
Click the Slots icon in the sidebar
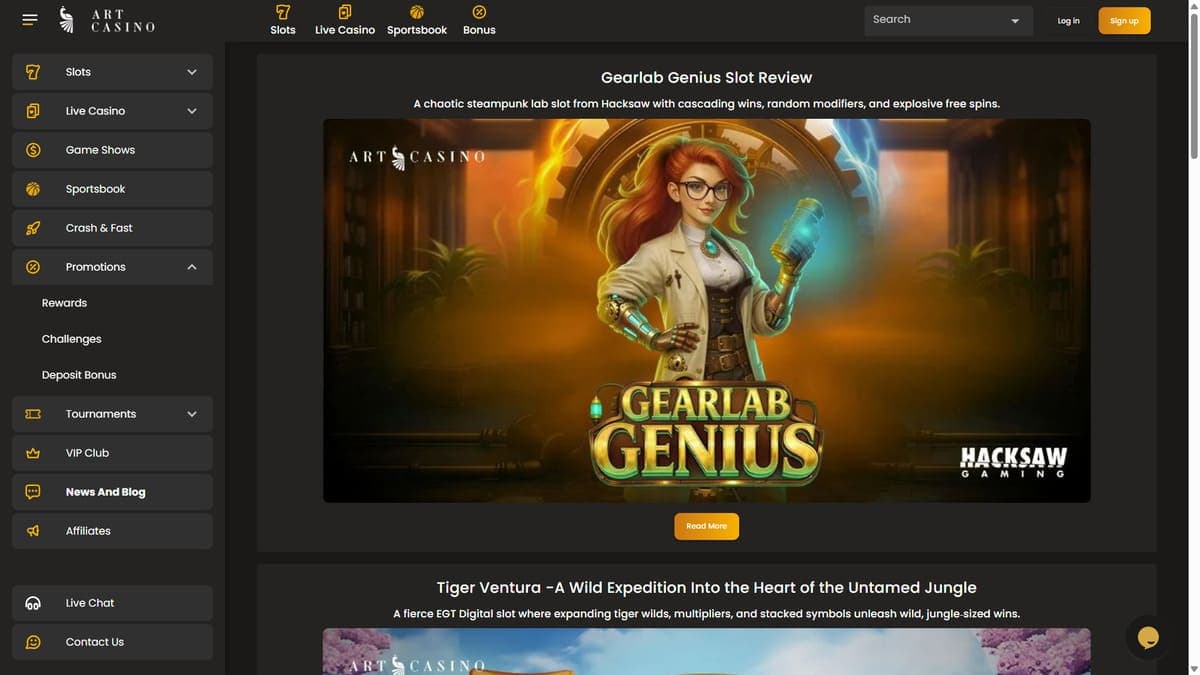click(33, 72)
